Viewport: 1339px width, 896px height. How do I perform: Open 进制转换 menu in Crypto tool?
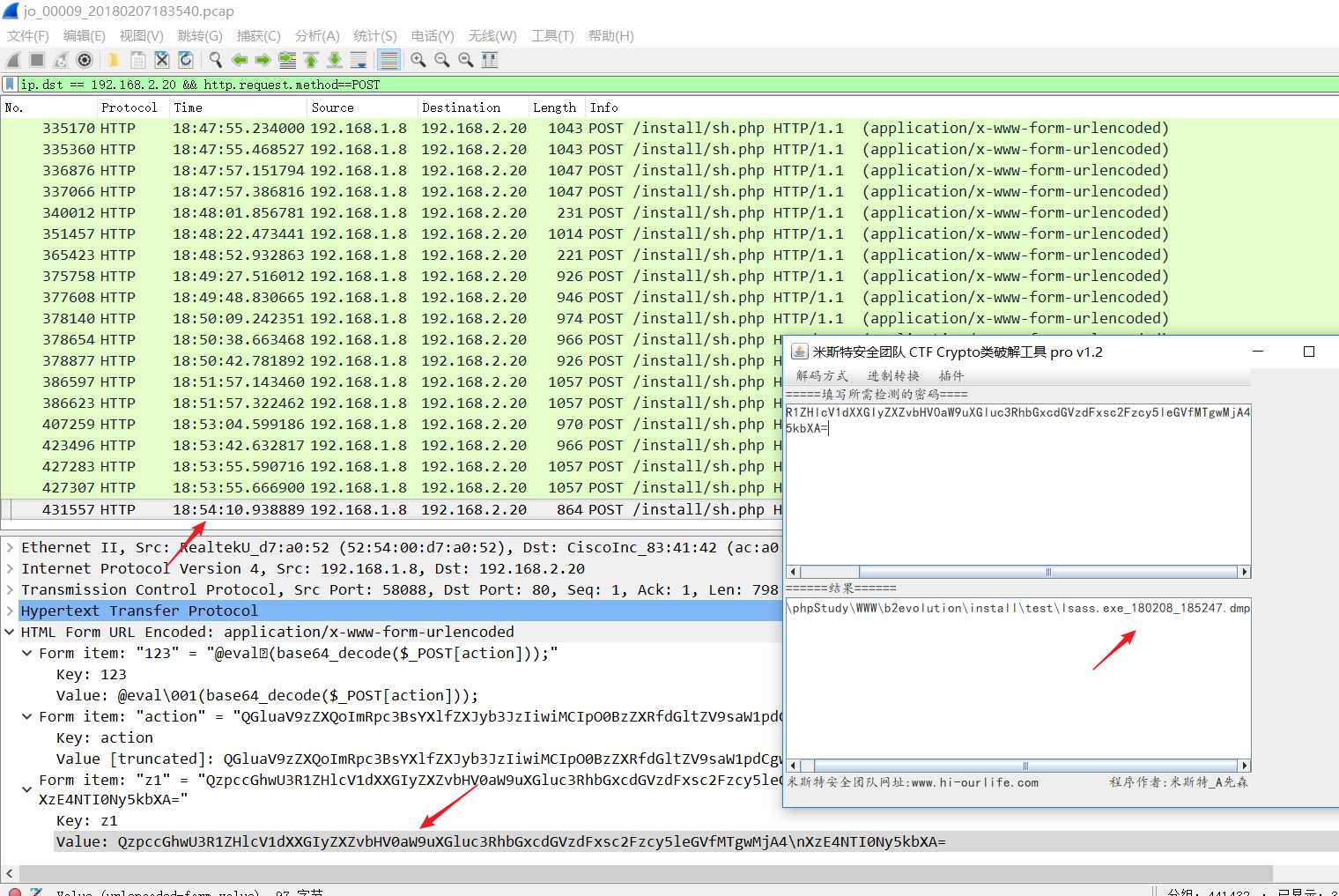click(893, 376)
